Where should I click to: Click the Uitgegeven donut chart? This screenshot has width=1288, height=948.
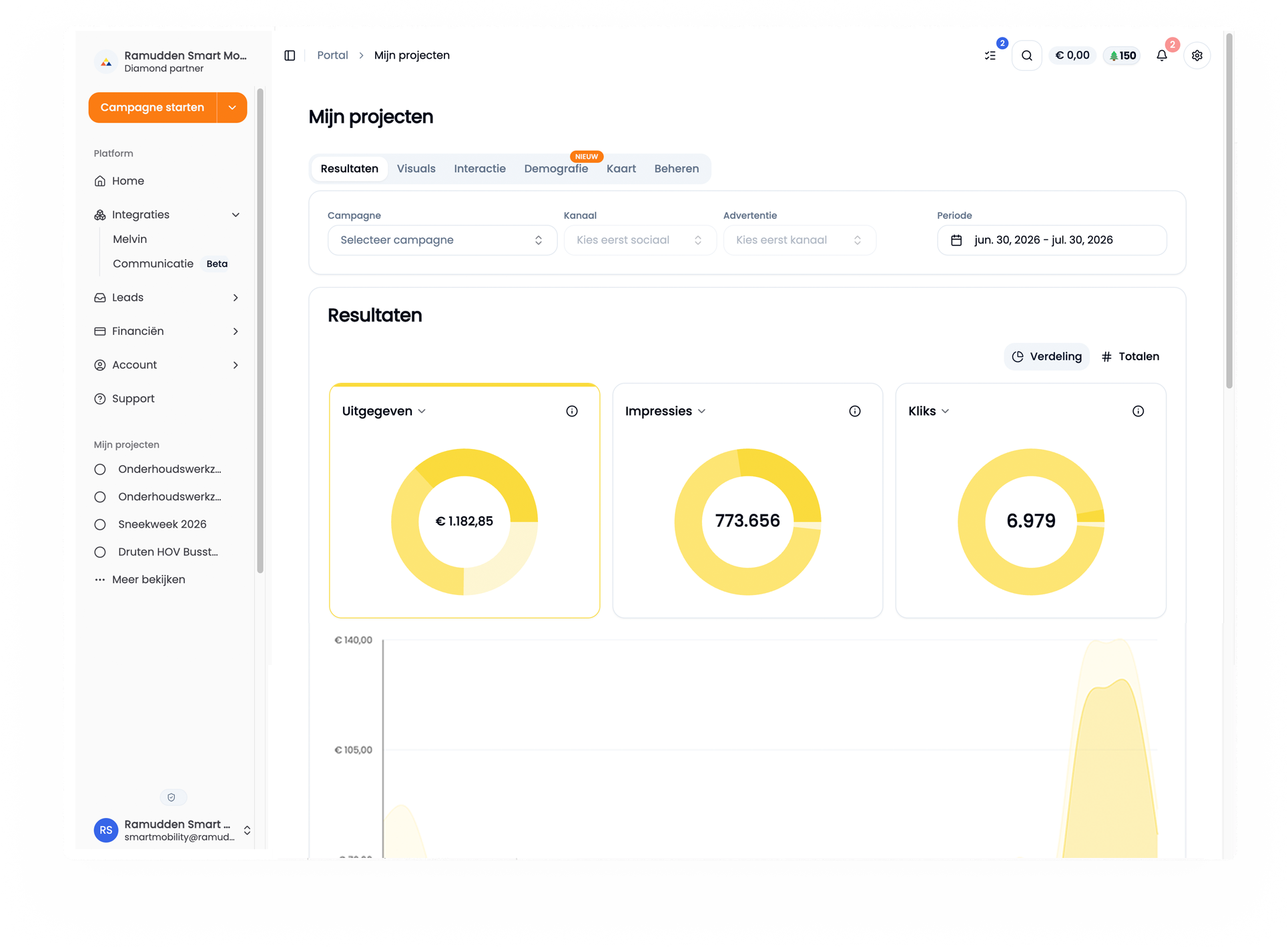[464, 522]
